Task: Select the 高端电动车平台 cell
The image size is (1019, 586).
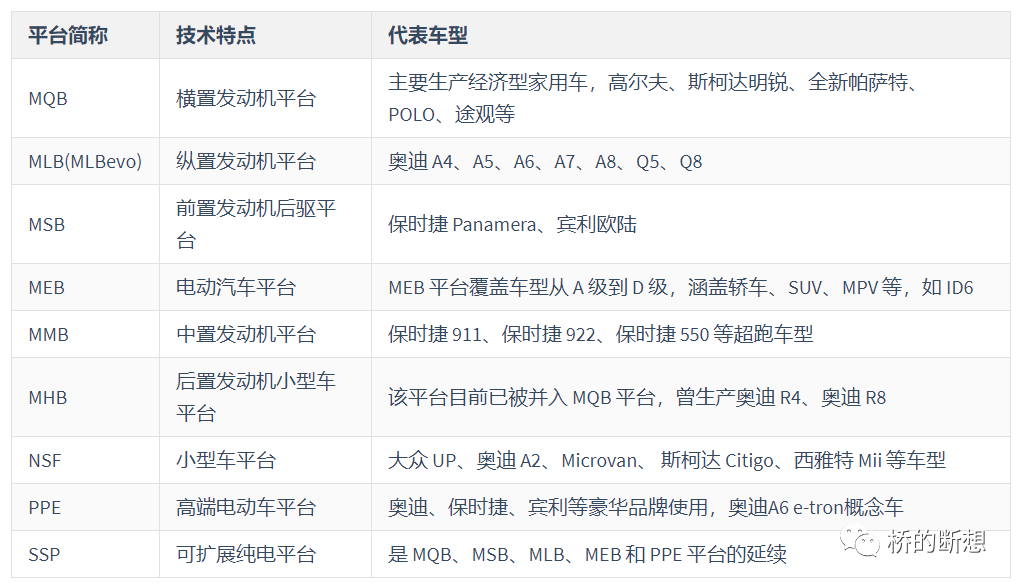Action: click(265, 507)
